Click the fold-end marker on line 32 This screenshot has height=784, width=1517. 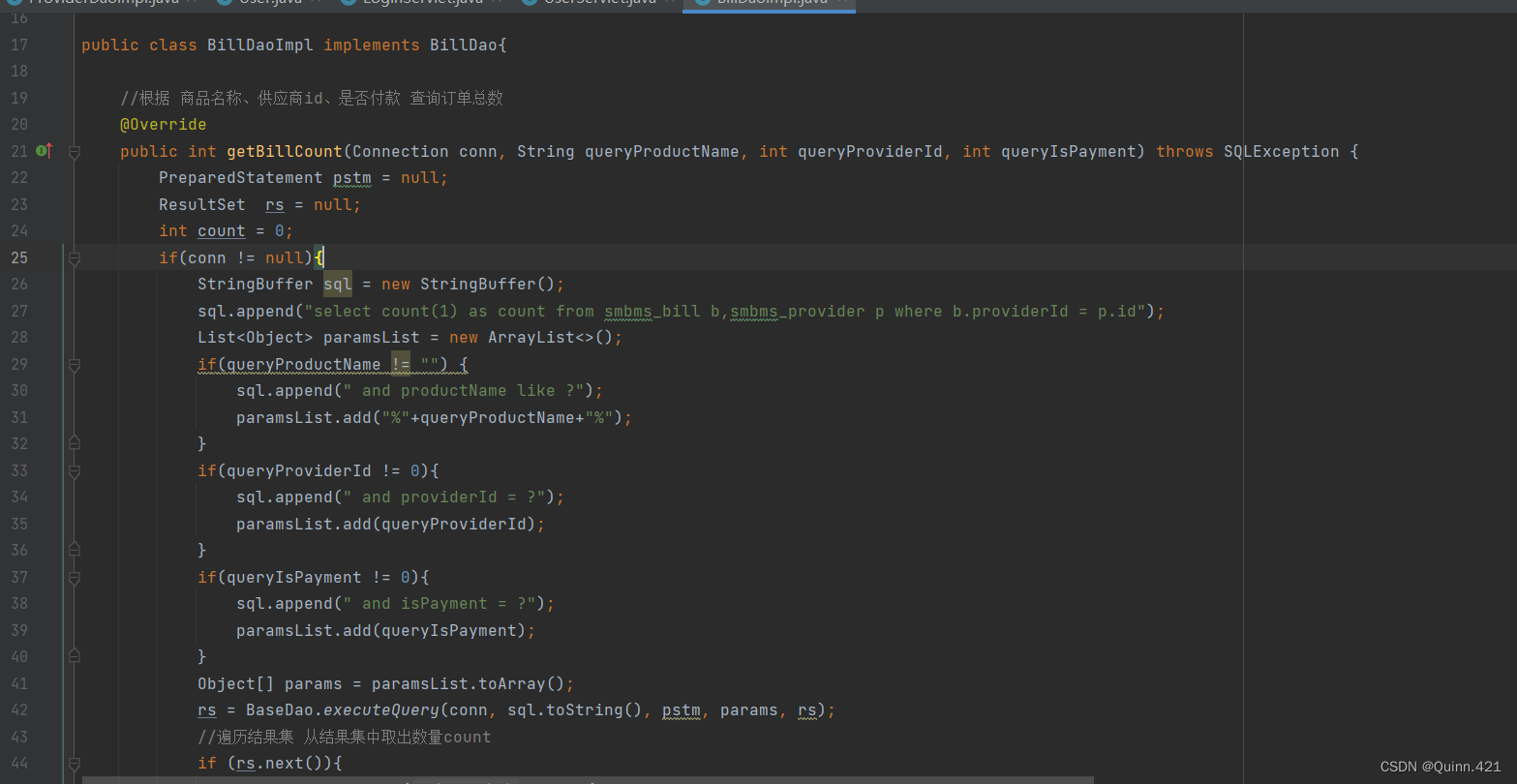coord(75,443)
